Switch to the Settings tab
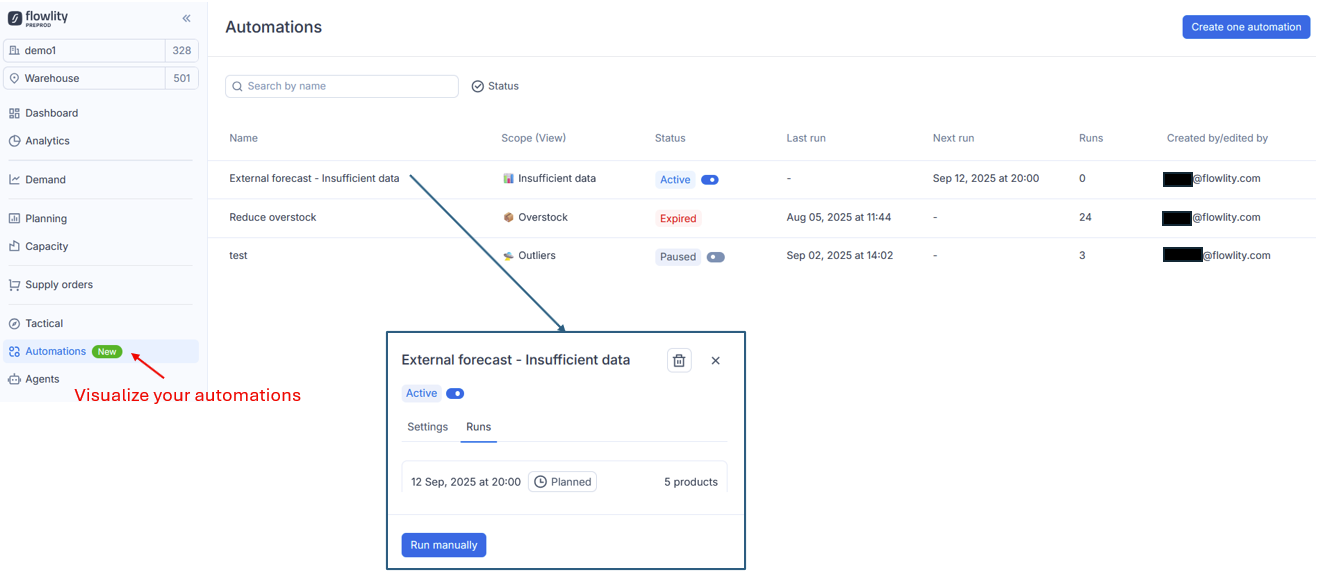Image resolution: width=1321 pixels, height=580 pixels. point(427,427)
